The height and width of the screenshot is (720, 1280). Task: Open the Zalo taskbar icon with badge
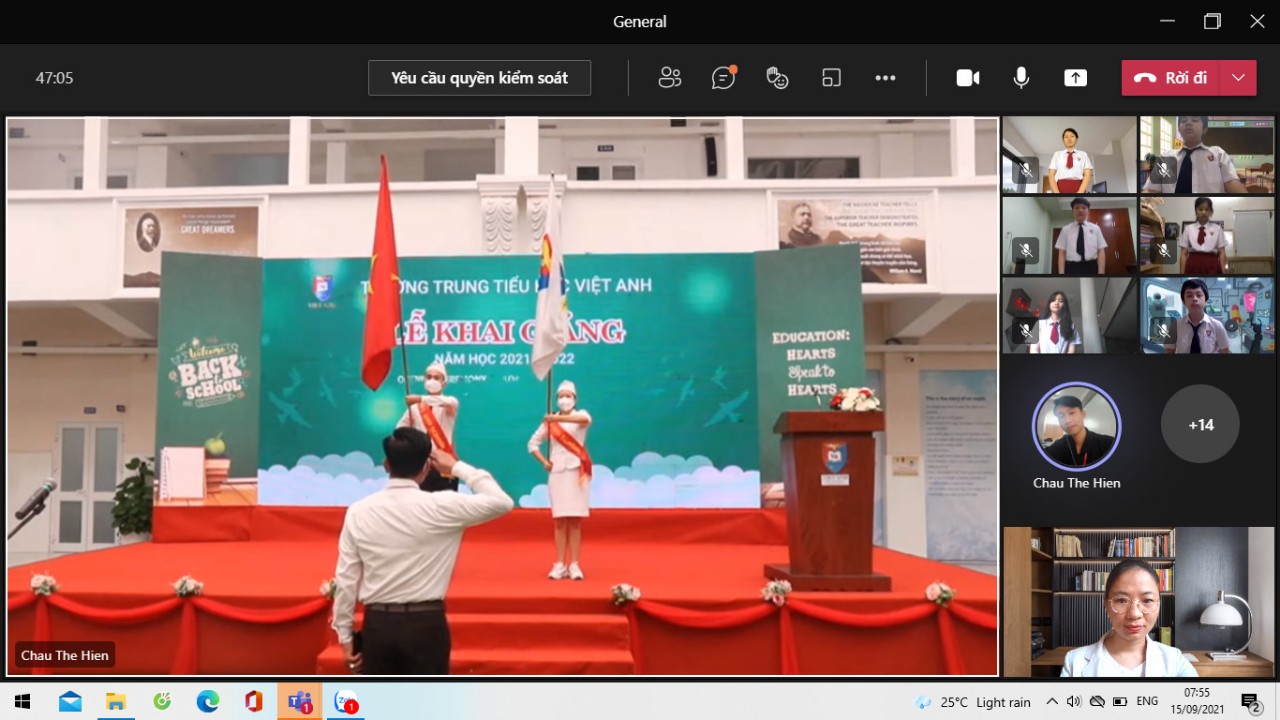point(346,702)
